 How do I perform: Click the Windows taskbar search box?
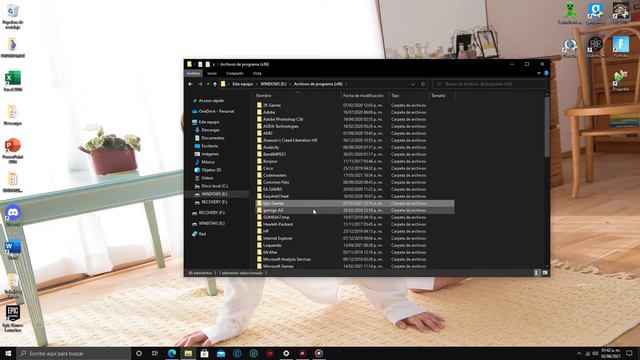pos(73,353)
